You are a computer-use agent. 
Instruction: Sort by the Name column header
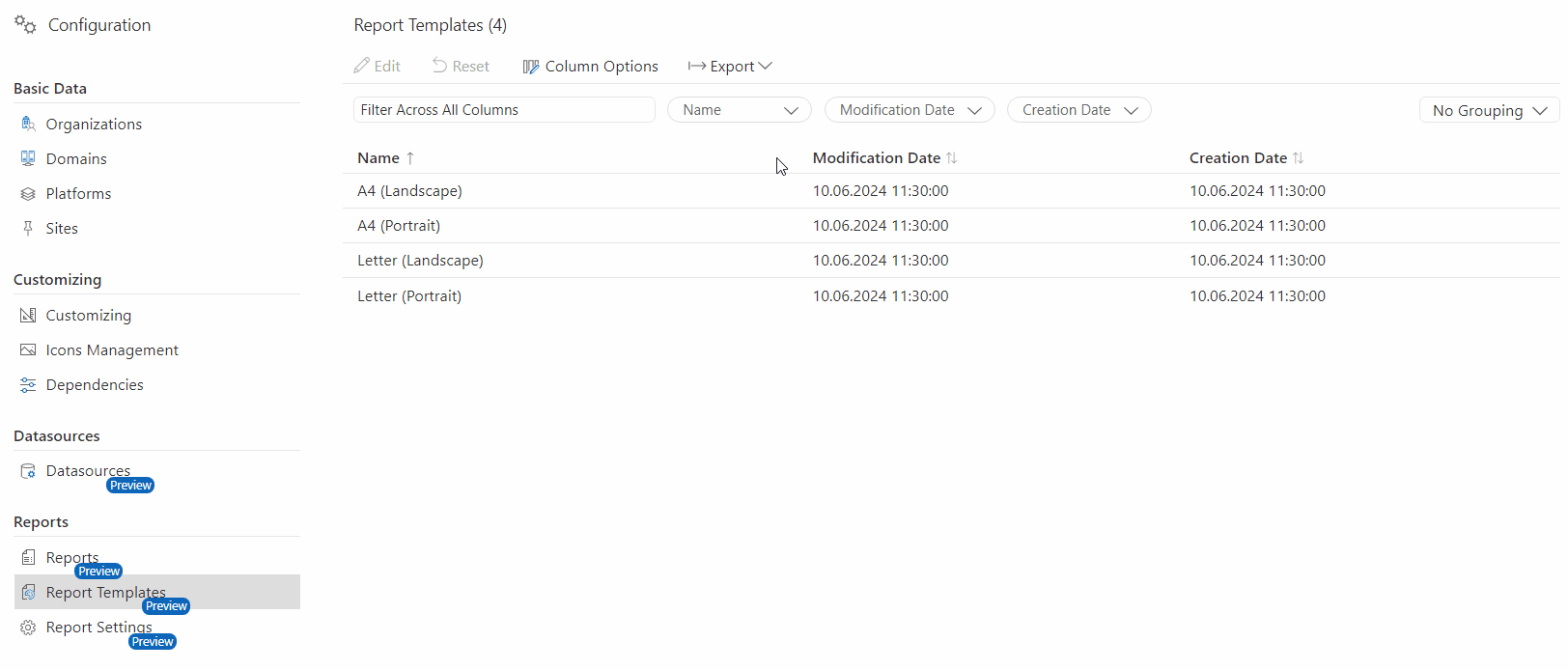click(378, 158)
